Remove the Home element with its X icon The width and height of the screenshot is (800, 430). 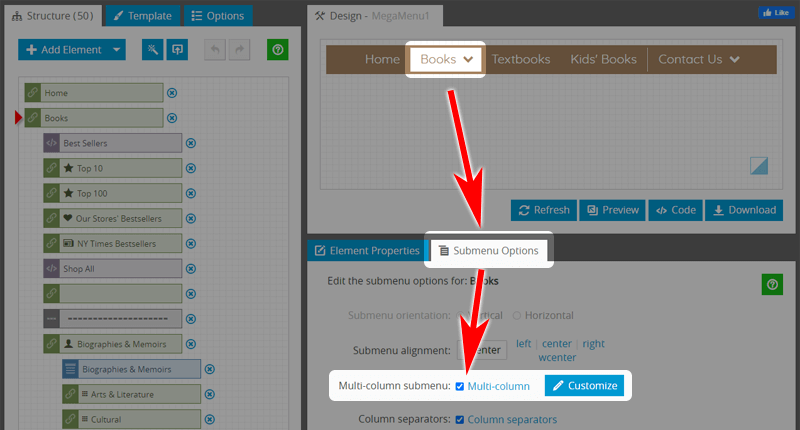172,93
